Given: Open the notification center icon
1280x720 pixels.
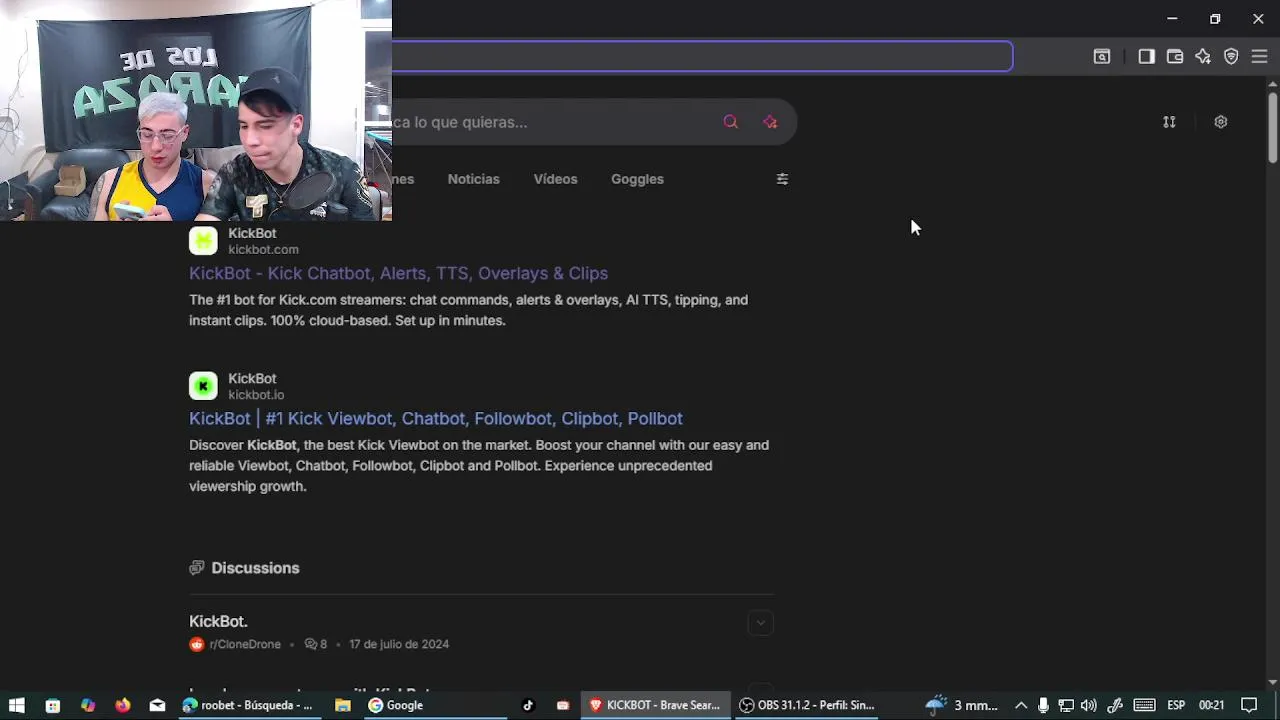Looking at the screenshot, I should (1249, 705).
